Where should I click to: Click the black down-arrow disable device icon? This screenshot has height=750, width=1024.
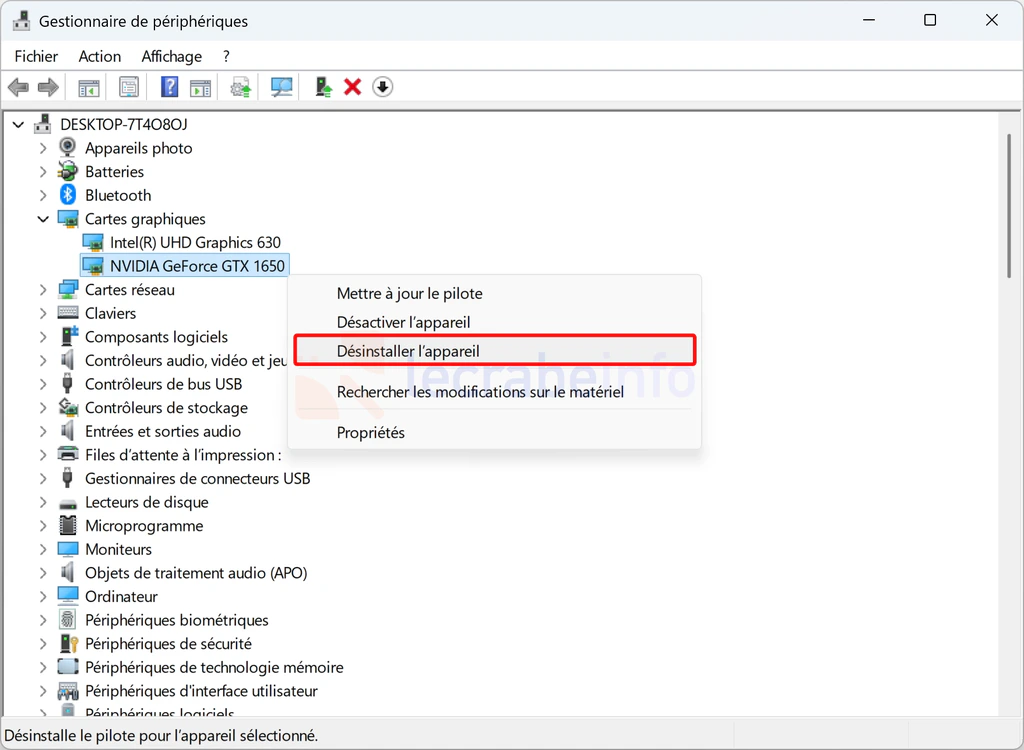pyautogui.click(x=382, y=87)
